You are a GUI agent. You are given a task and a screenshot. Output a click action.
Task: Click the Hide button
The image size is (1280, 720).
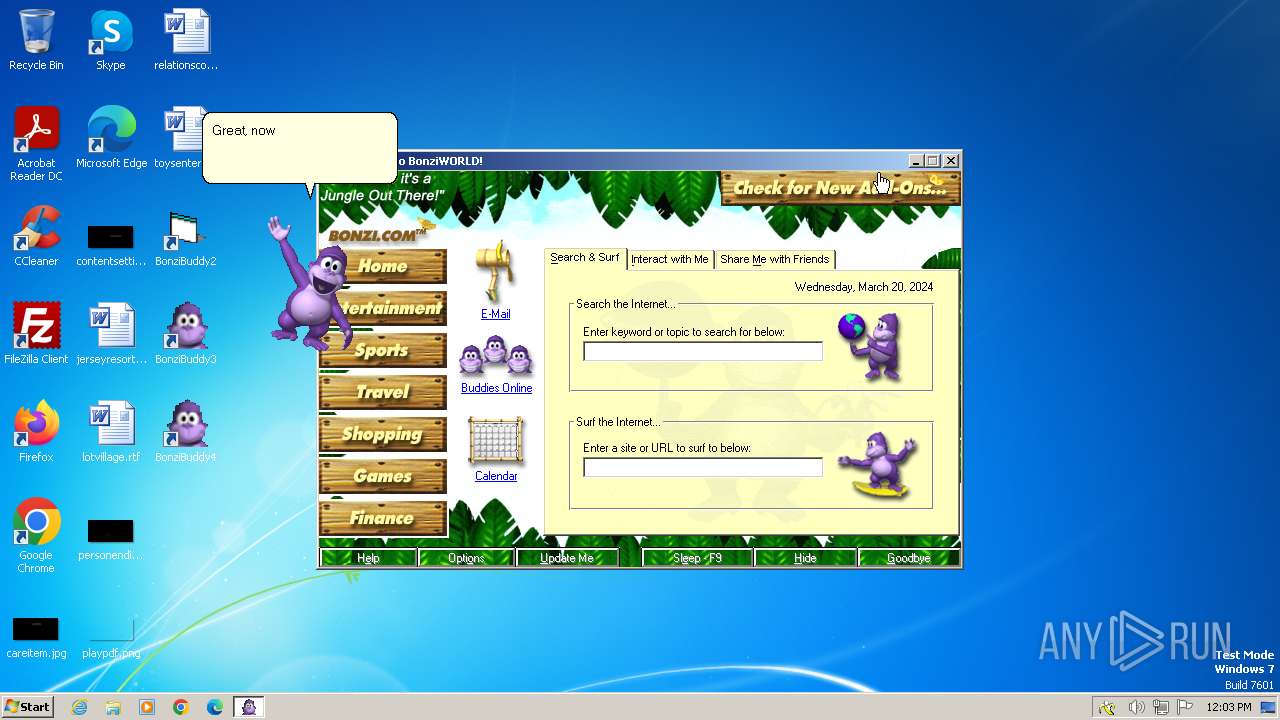point(805,558)
